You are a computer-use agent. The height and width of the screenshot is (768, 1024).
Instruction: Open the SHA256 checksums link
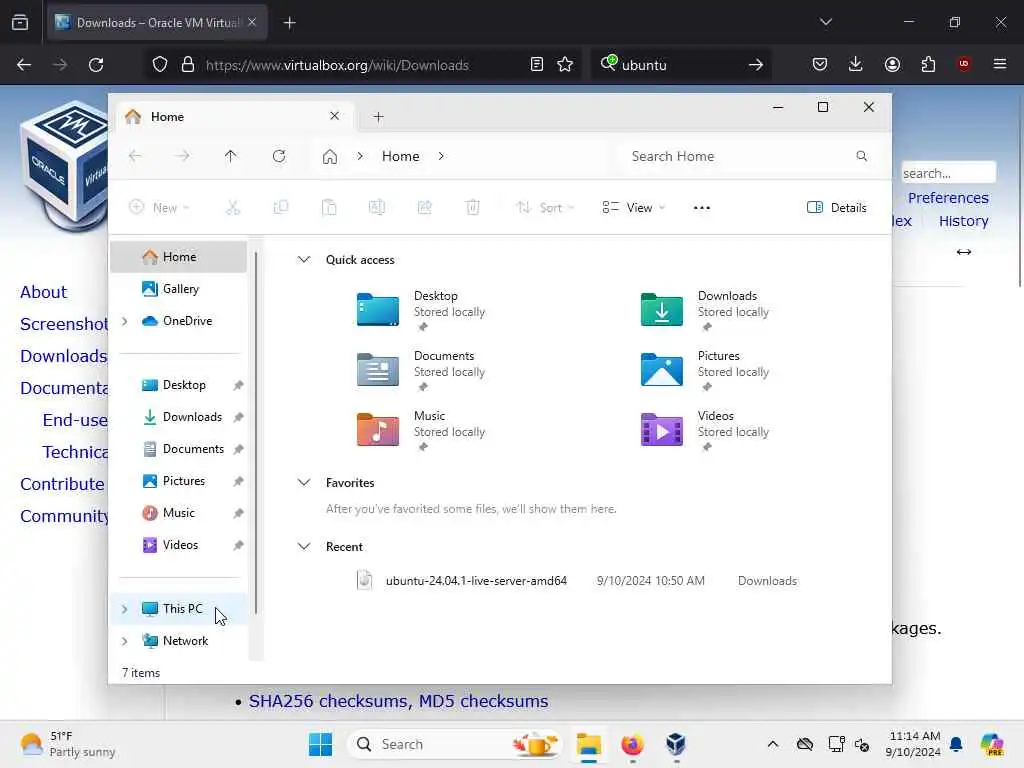329,701
